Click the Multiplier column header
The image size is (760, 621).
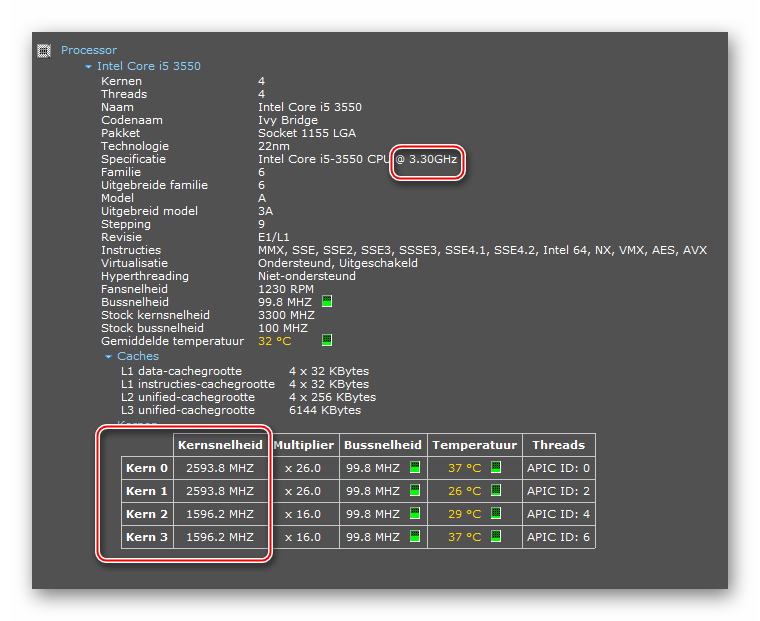pyautogui.click(x=303, y=445)
